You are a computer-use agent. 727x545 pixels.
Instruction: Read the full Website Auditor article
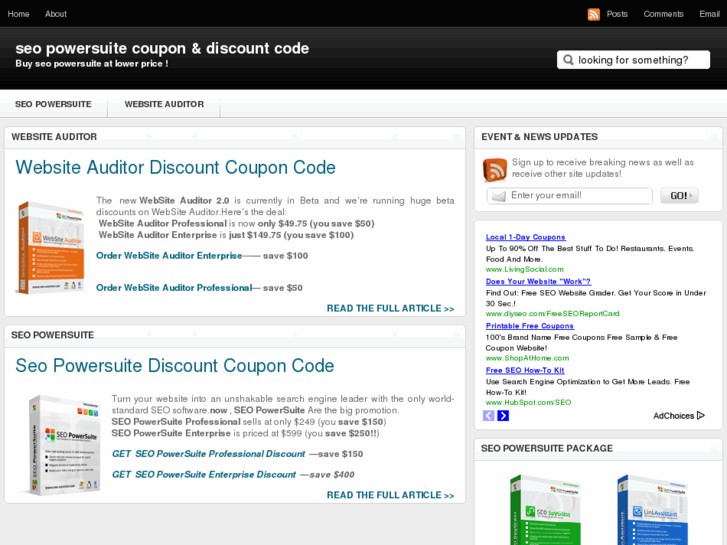[390, 308]
